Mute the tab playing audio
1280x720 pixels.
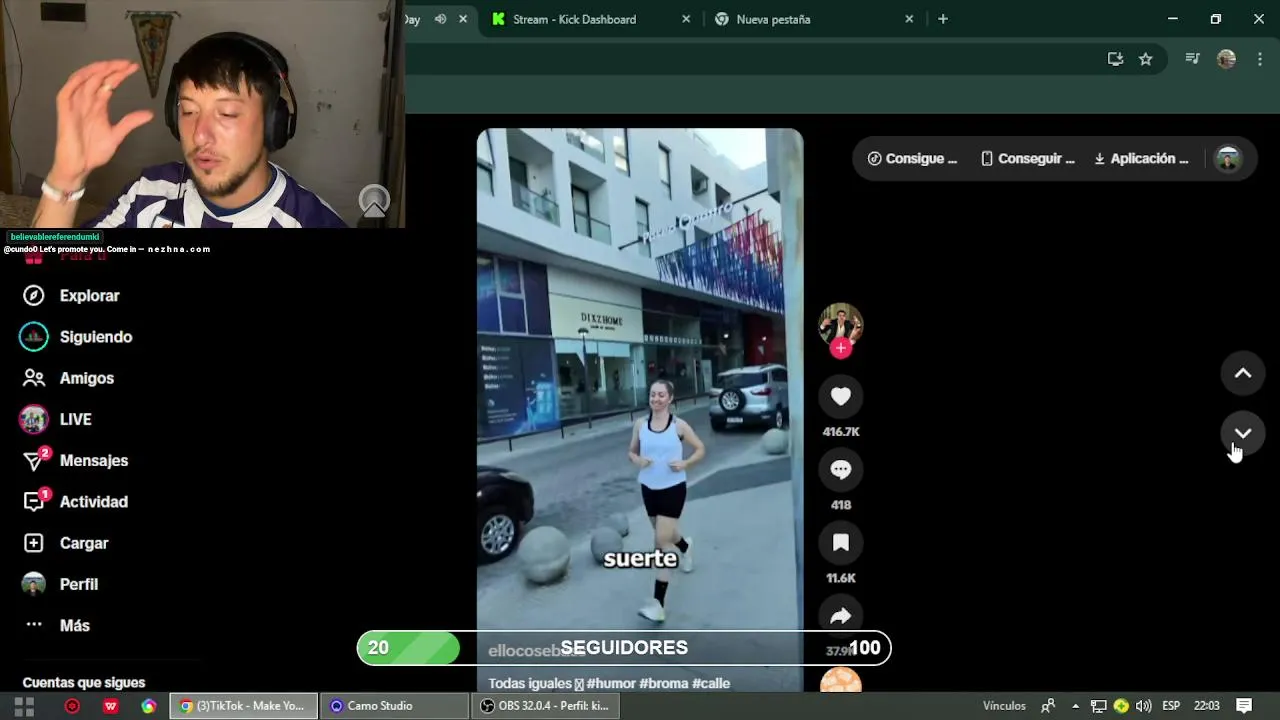[440, 19]
